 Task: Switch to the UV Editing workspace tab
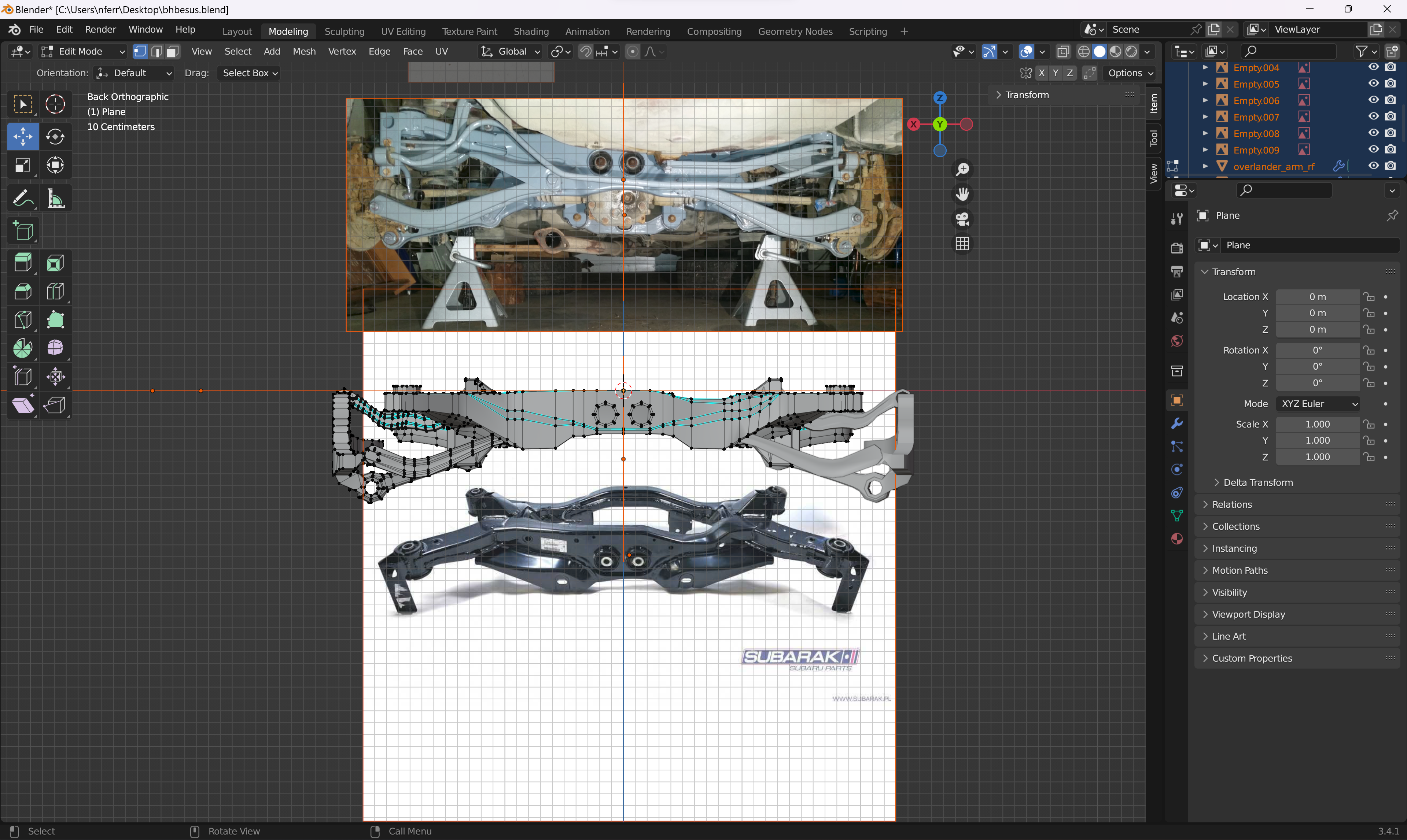pyautogui.click(x=402, y=31)
